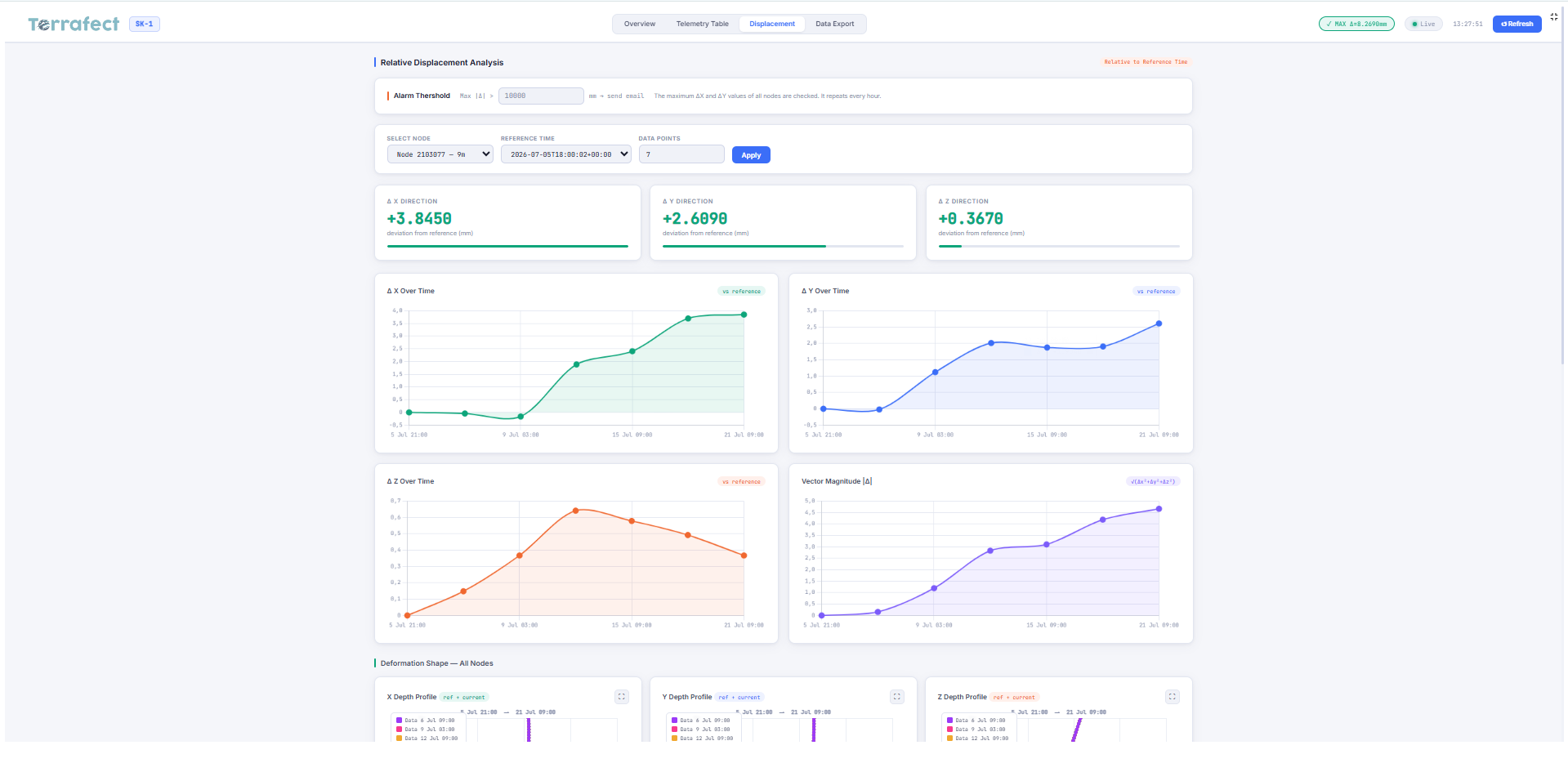The height and width of the screenshot is (772, 1568).
Task: Click the 'Deformation Shape — All Nodes' heading
Action: pyautogui.click(x=437, y=663)
